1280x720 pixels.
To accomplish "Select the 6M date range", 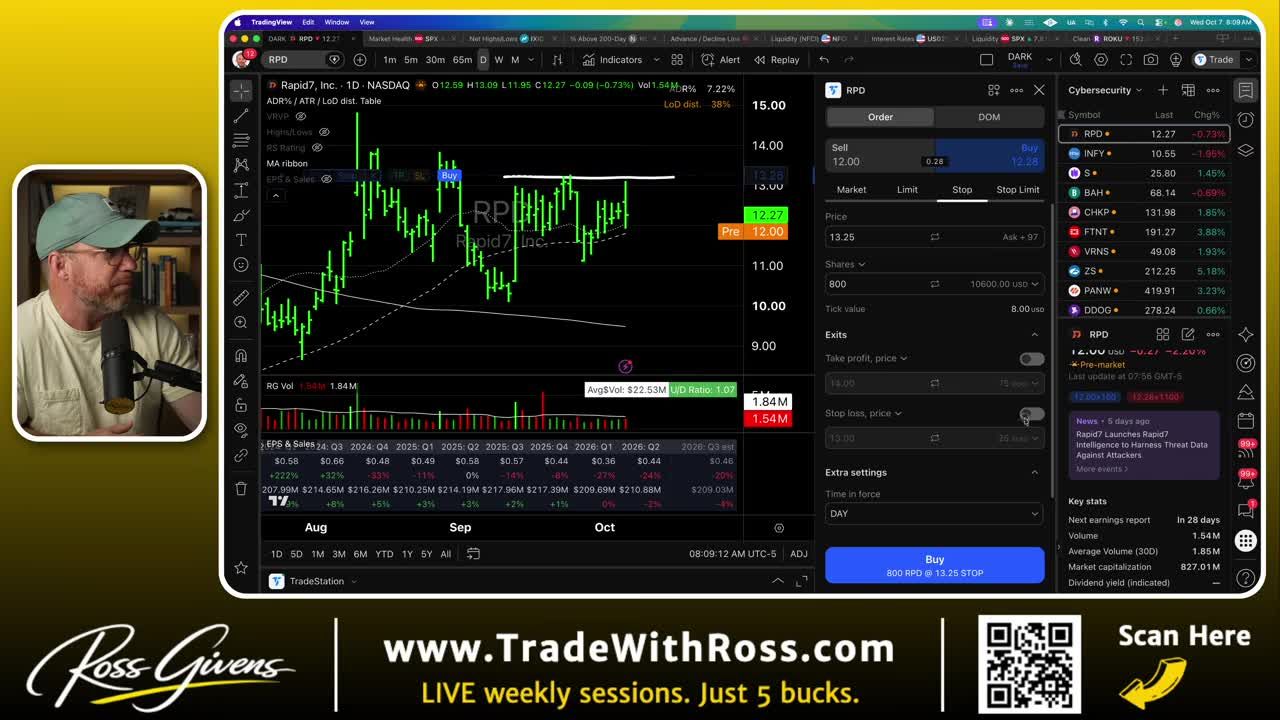I will pyautogui.click(x=360, y=554).
